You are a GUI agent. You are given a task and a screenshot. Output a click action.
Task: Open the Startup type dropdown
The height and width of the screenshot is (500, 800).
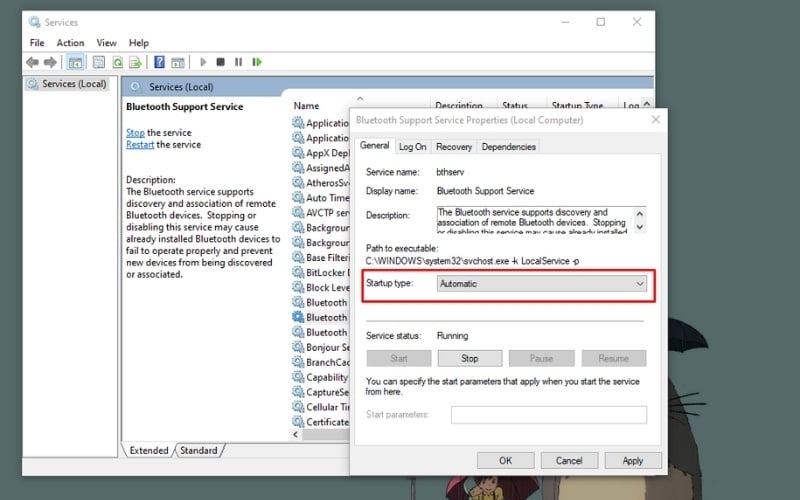pos(542,284)
